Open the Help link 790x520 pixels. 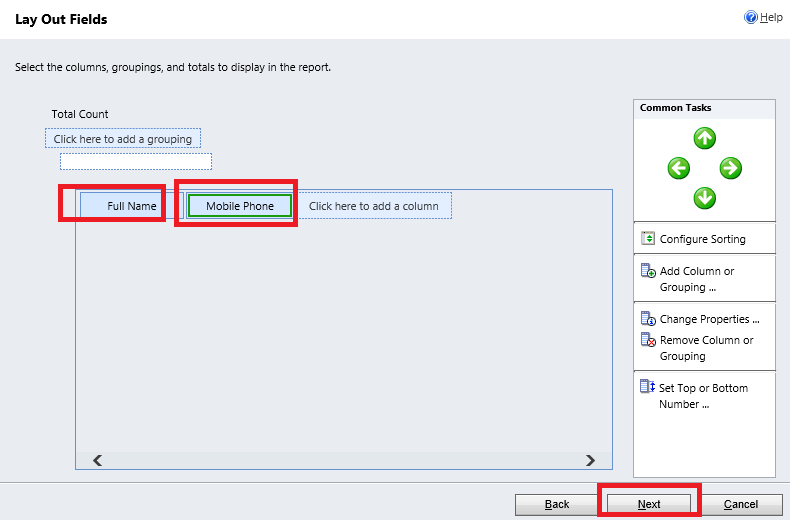771,18
